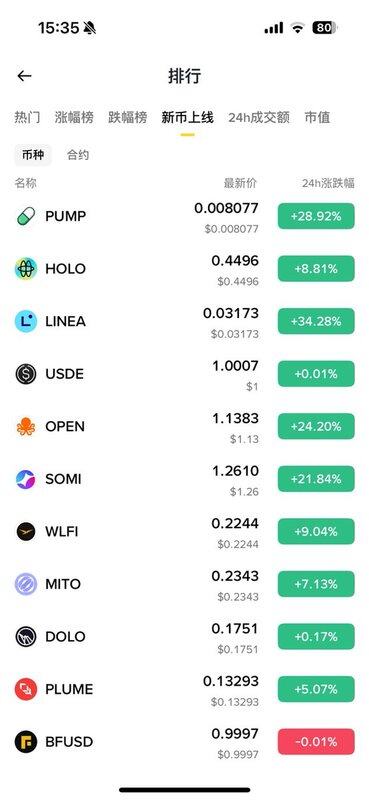Tap the USDE coin icon
Image resolution: width=369 pixels, height=800 pixels.
[x=26, y=373]
